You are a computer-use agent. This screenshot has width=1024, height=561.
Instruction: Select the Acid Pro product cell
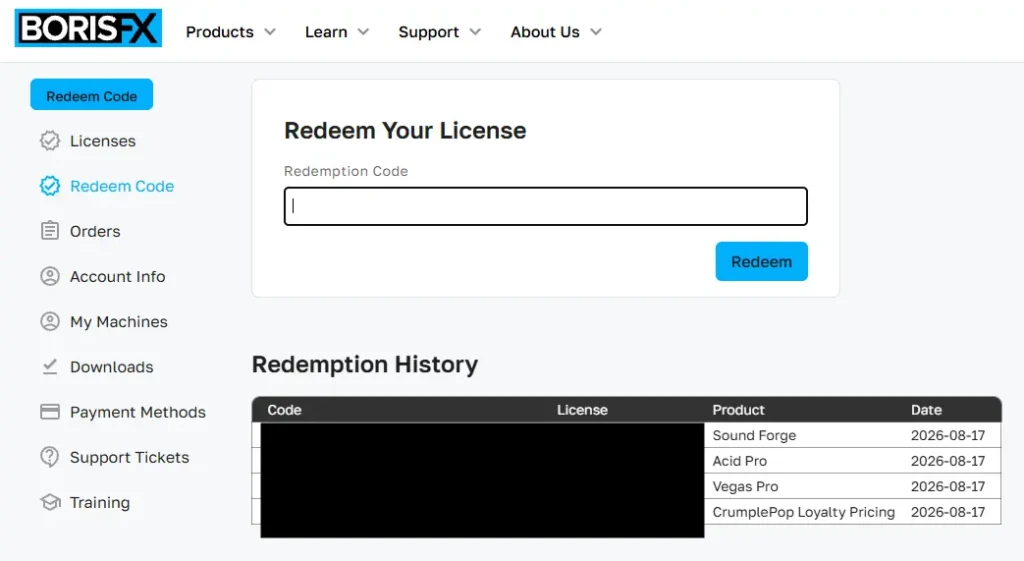[x=739, y=461]
